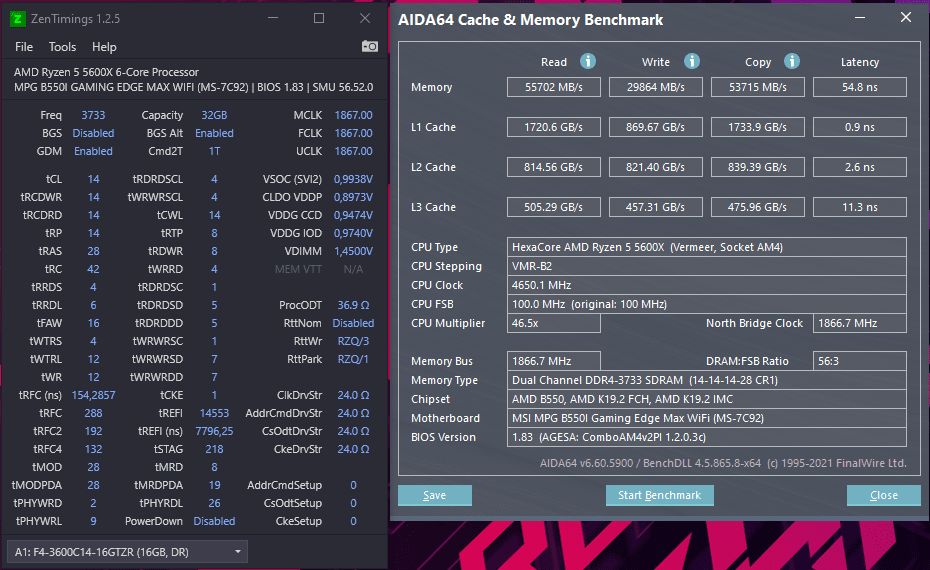
Task: Click the tRFC (ns) value 154,2857
Action: coord(93,395)
